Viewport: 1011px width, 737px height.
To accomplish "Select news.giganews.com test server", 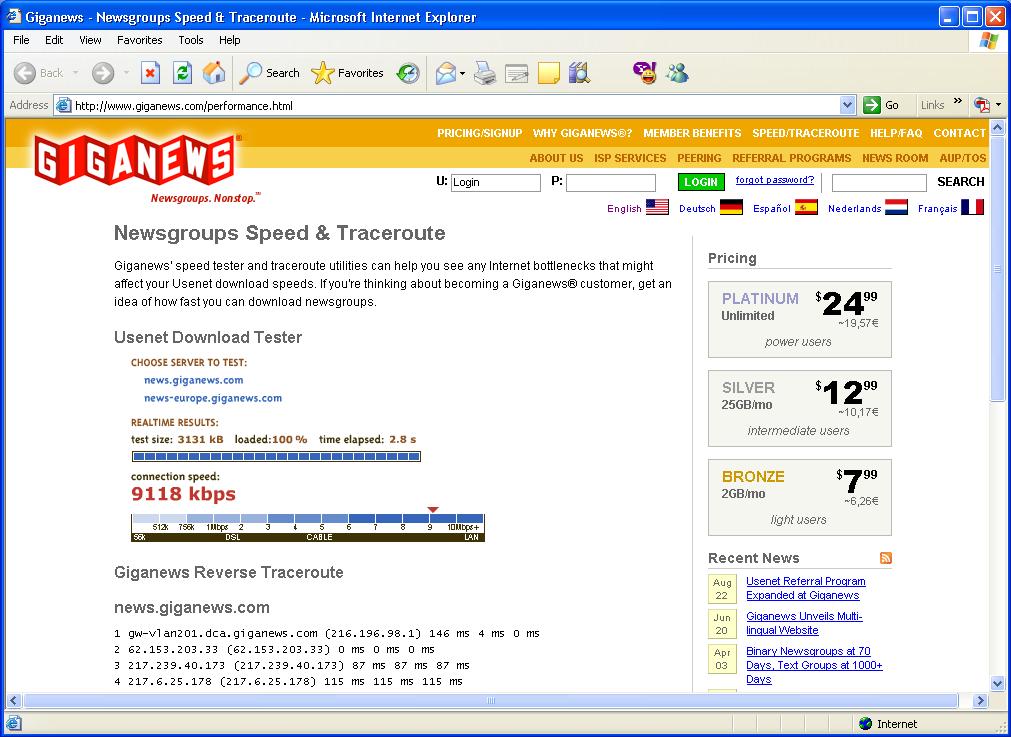I will click(193, 380).
